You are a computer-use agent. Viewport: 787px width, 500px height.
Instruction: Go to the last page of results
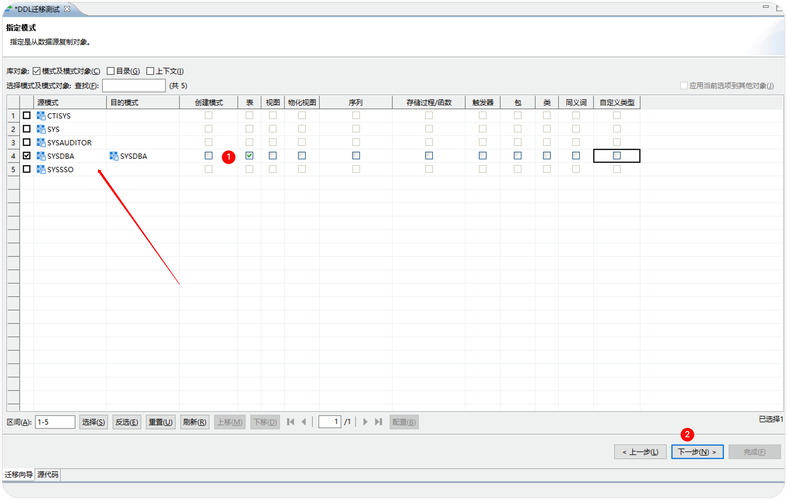click(x=379, y=422)
